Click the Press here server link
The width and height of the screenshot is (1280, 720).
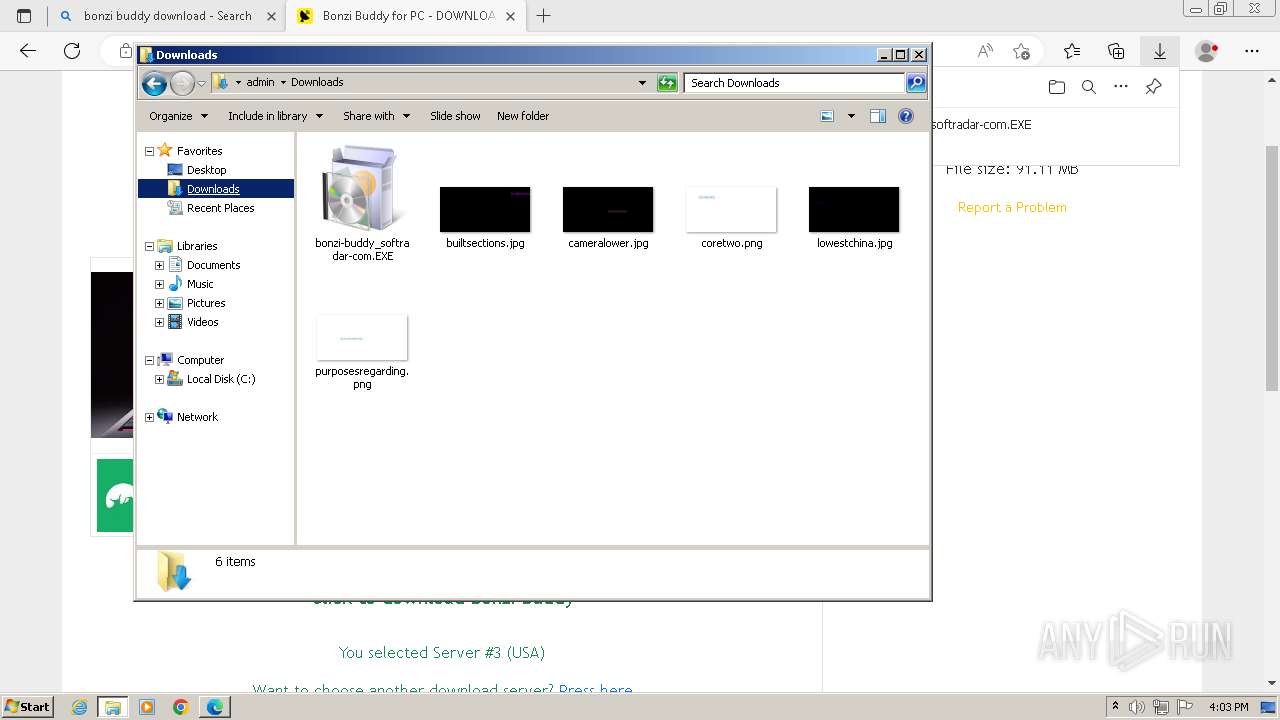(x=596, y=690)
